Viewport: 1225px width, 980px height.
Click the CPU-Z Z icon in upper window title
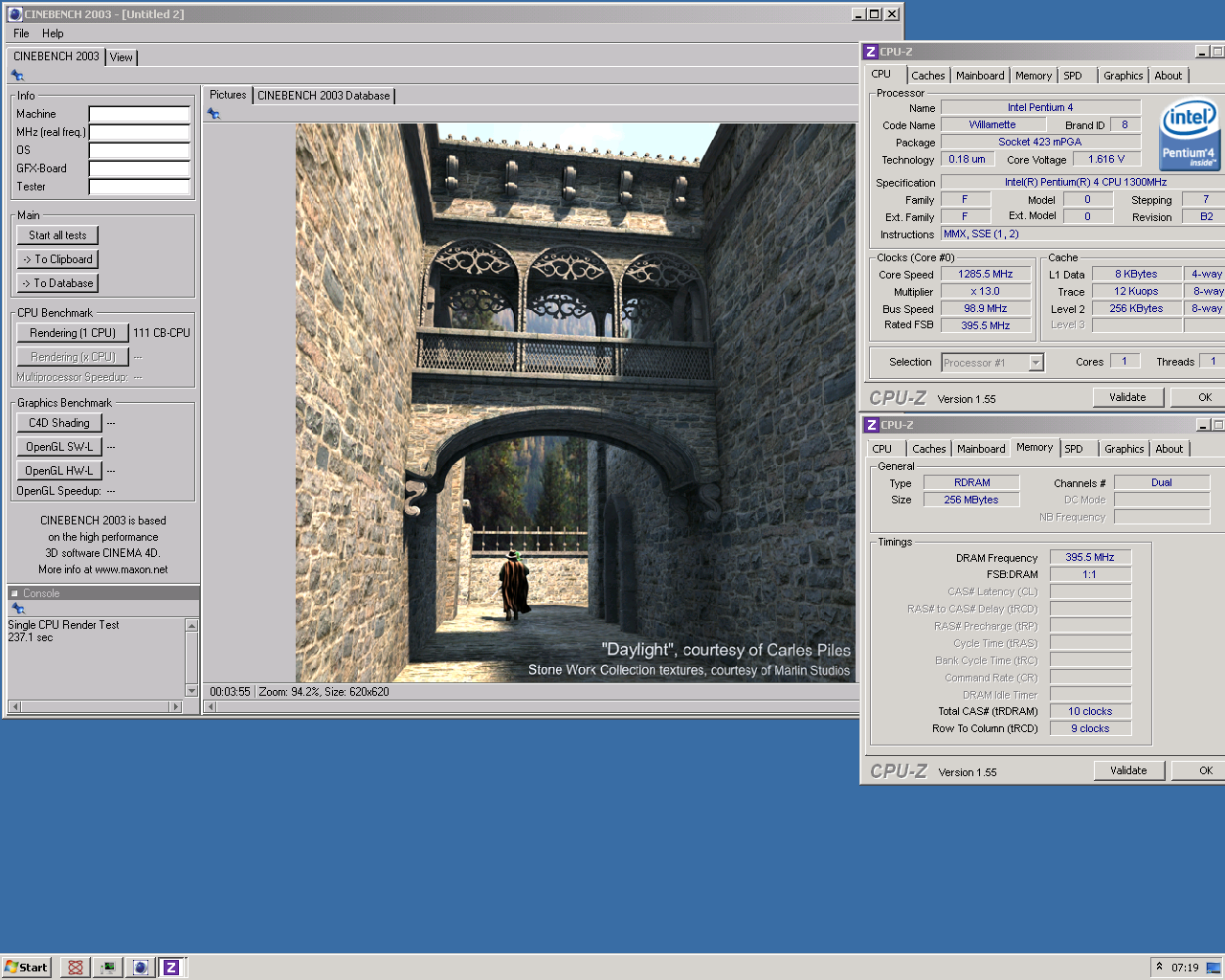(870, 52)
